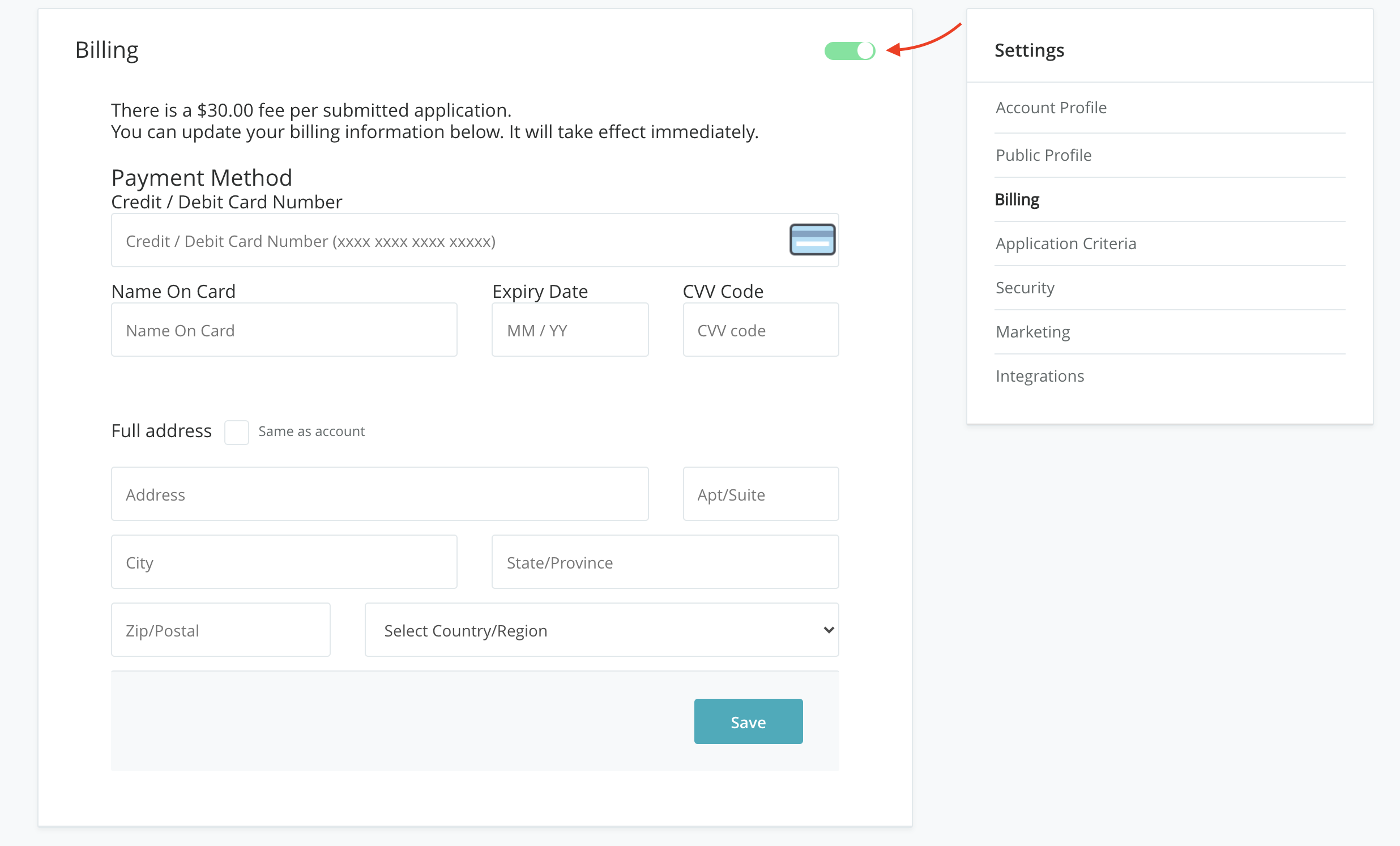Click the Save button
The height and width of the screenshot is (846, 1400).
748,721
